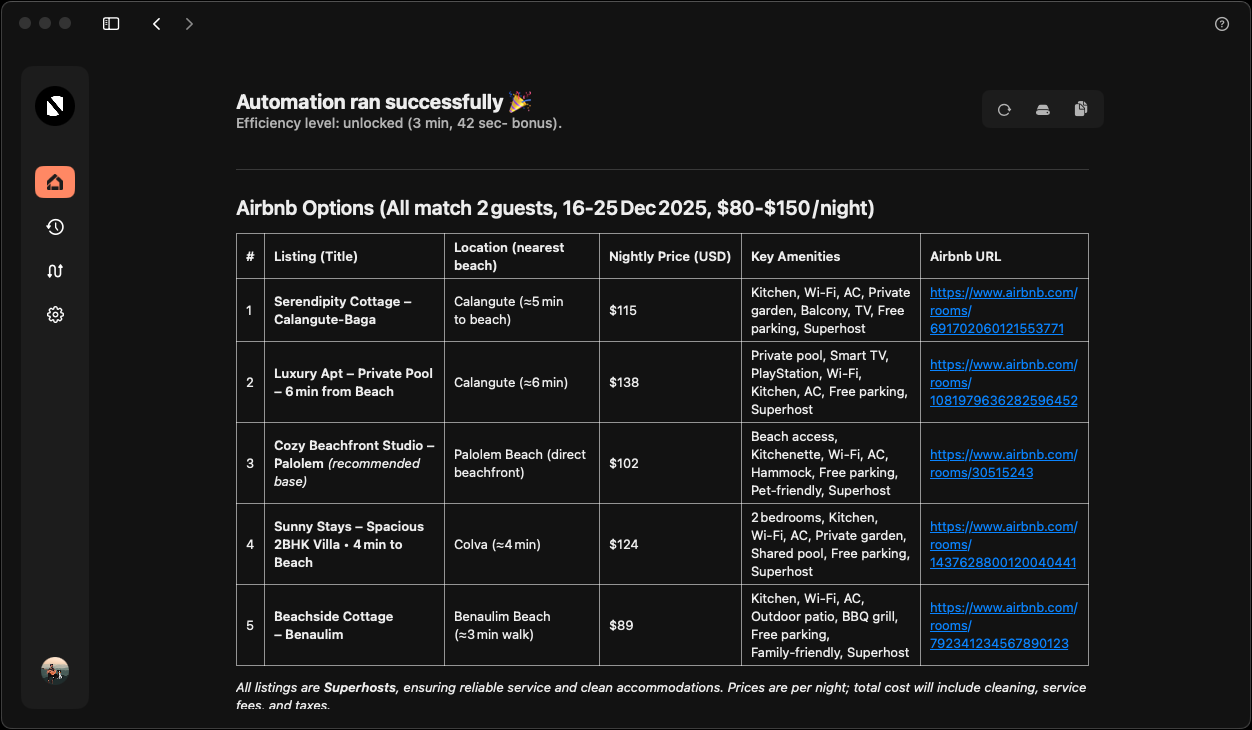This screenshot has height=730, width=1252.
Task: Toggle the sidebar panel visibility
Action: [111, 24]
